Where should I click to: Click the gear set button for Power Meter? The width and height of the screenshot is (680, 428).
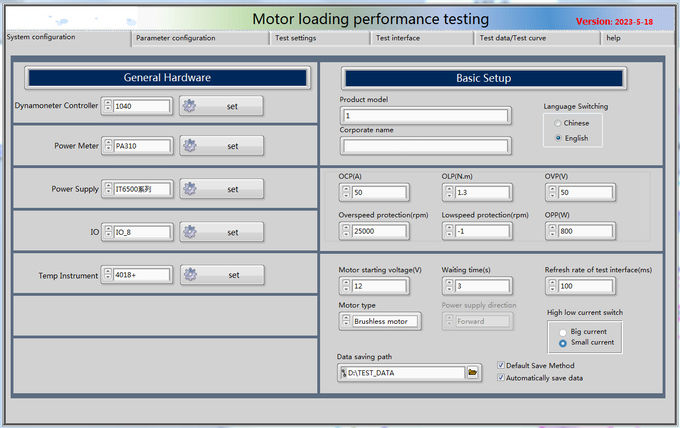point(221,146)
